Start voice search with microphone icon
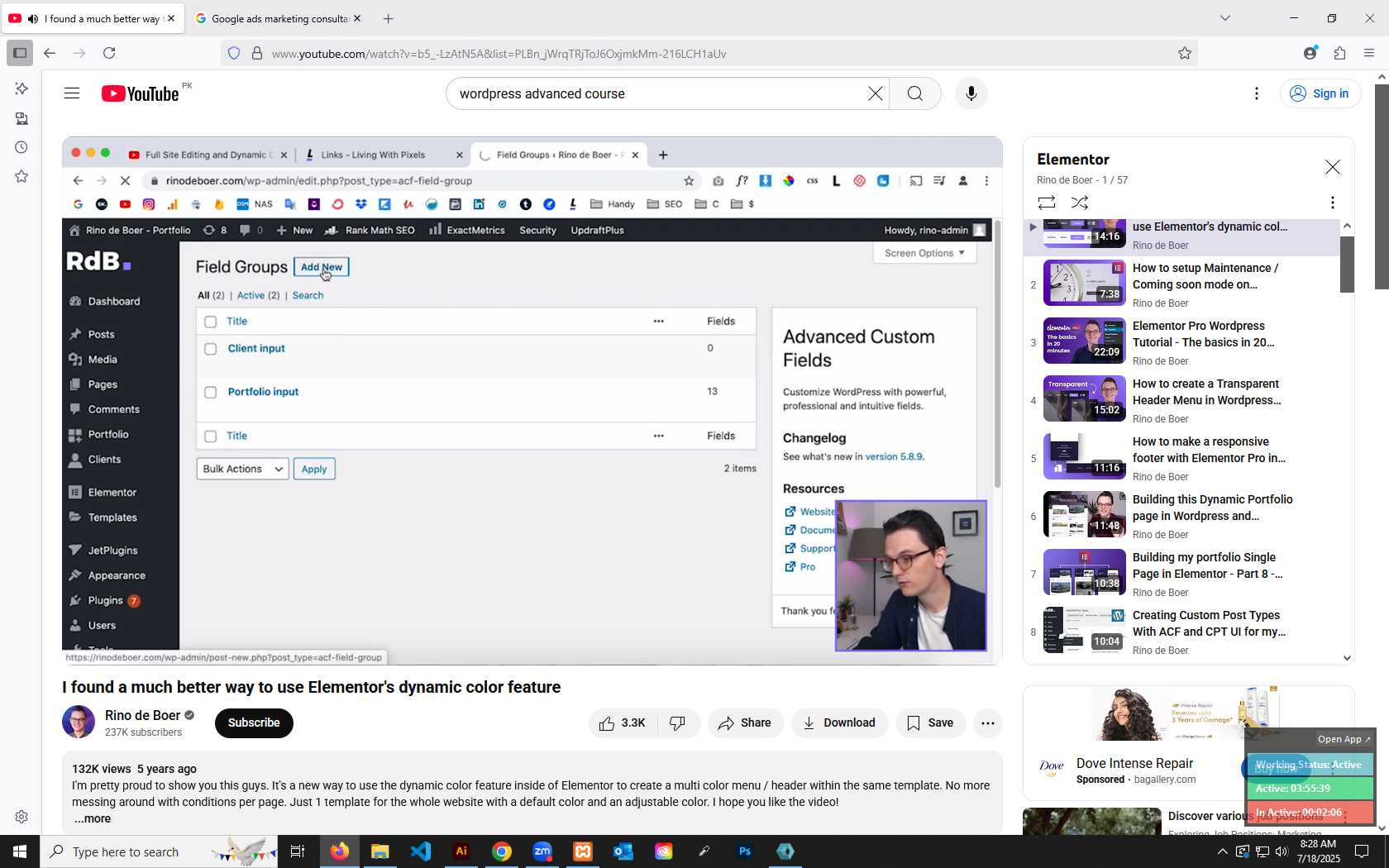 [971, 93]
